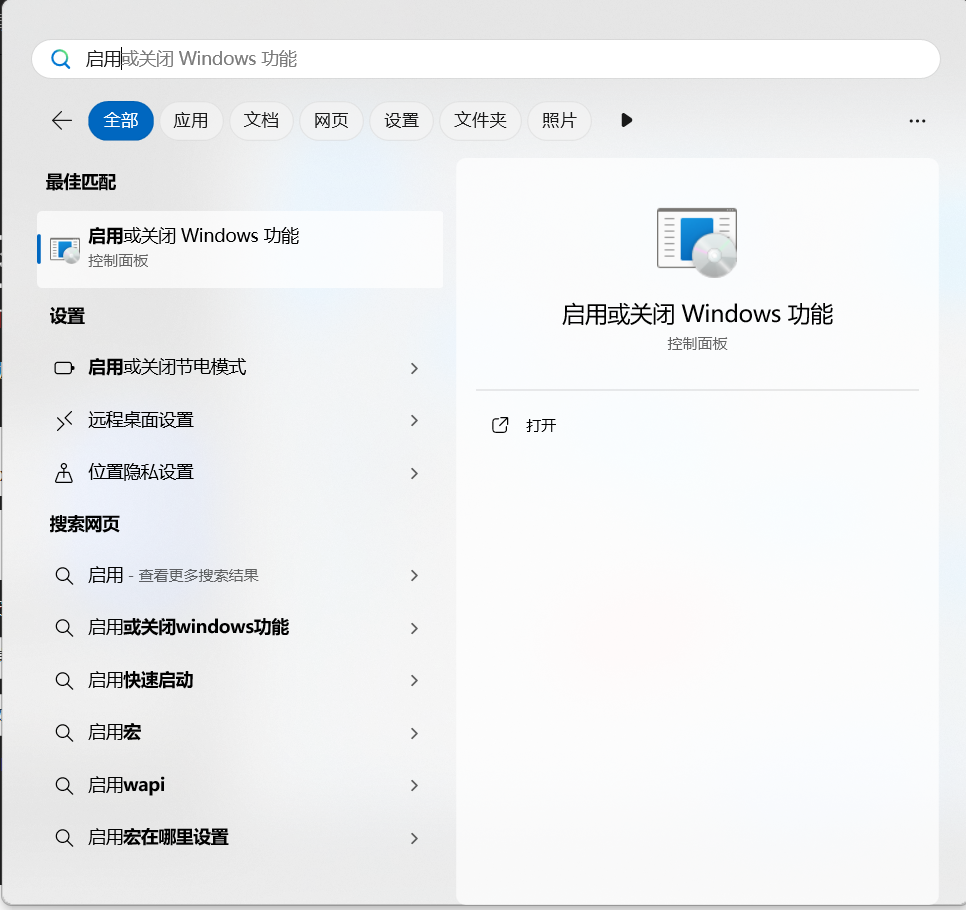Click search icon beside 启用 - 查看更多搜索结果
This screenshot has height=910, width=966.
[x=64, y=575]
